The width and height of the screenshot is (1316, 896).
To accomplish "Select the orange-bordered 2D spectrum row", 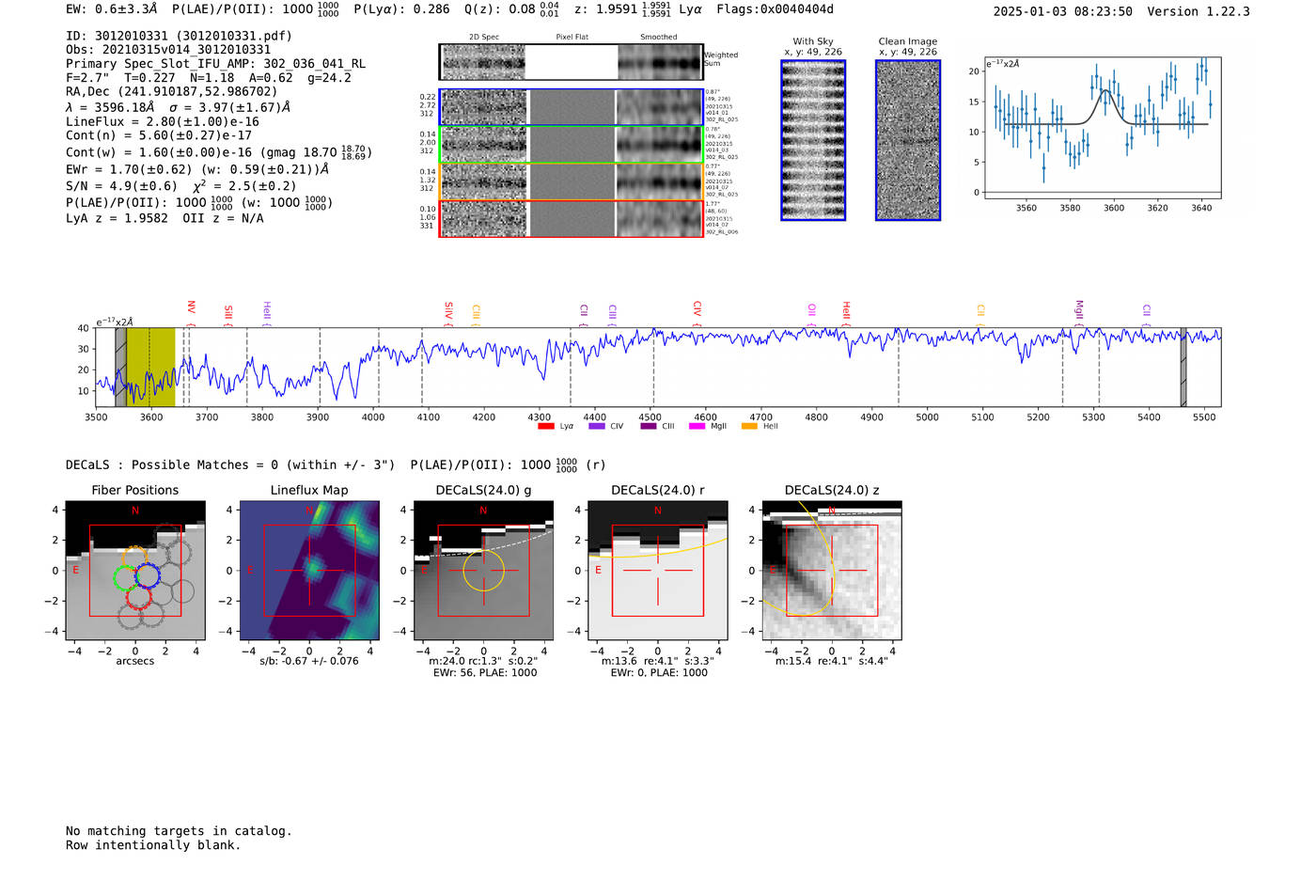I will click(572, 181).
